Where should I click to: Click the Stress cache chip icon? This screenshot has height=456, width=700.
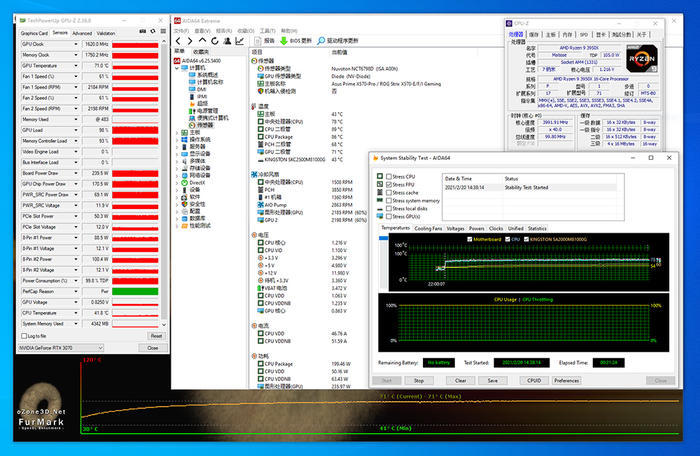pyautogui.click(x=380, y=192)
